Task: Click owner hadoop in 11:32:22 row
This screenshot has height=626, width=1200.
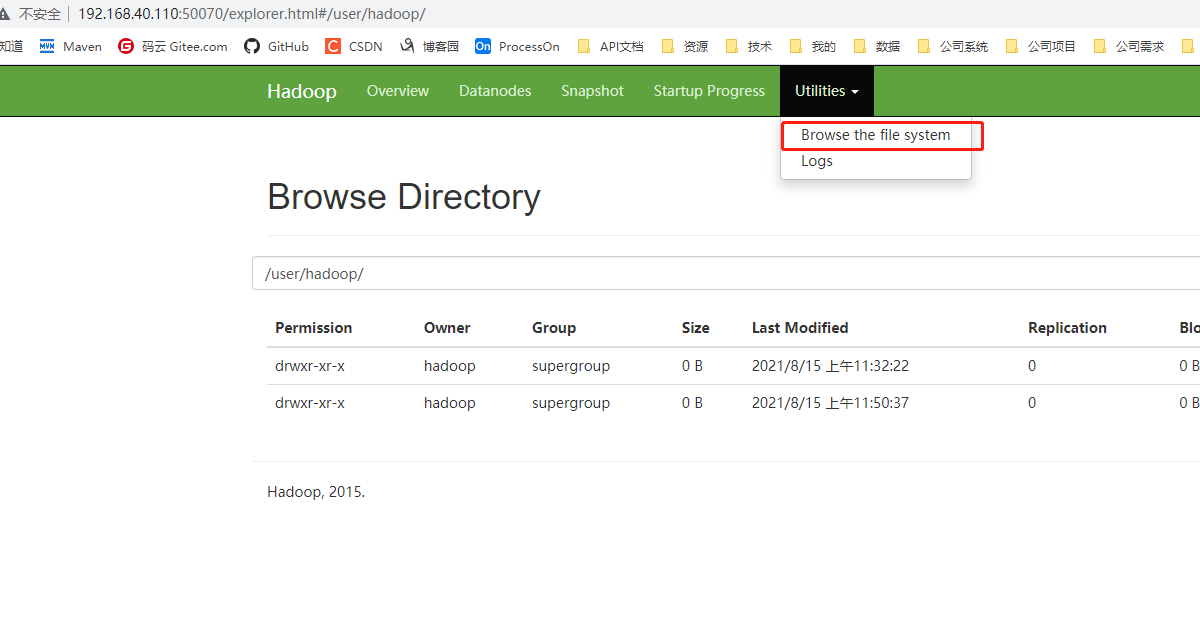Action: [450, 366]
